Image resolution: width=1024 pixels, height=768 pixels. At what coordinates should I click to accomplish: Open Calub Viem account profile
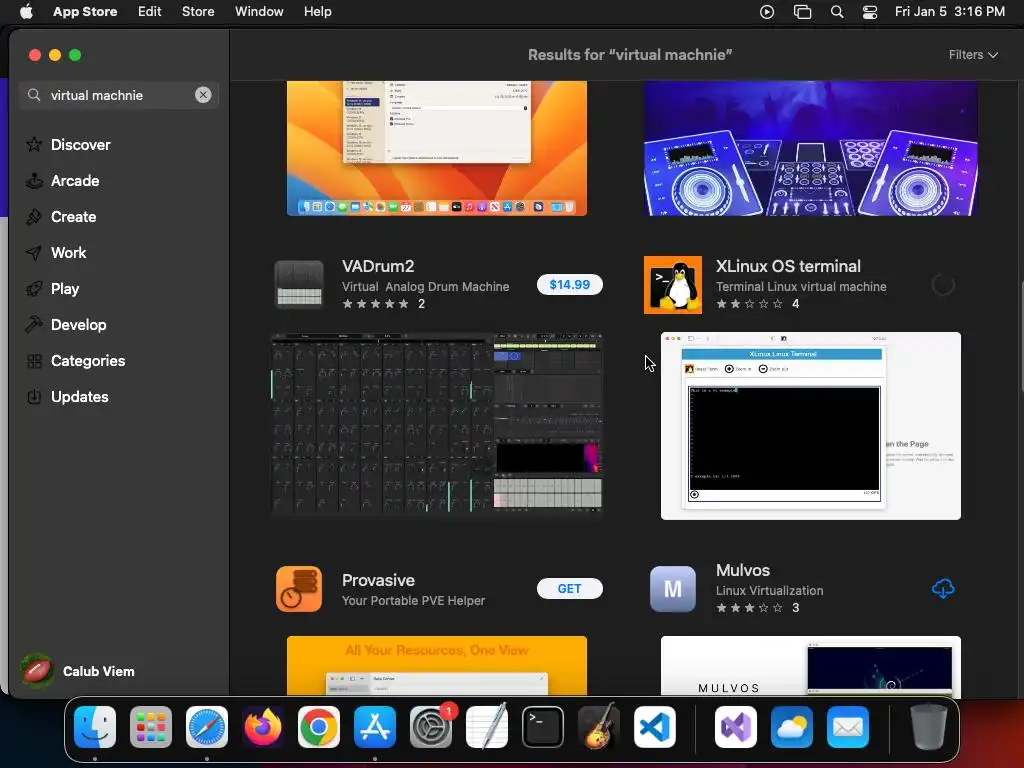pos(78,671)
